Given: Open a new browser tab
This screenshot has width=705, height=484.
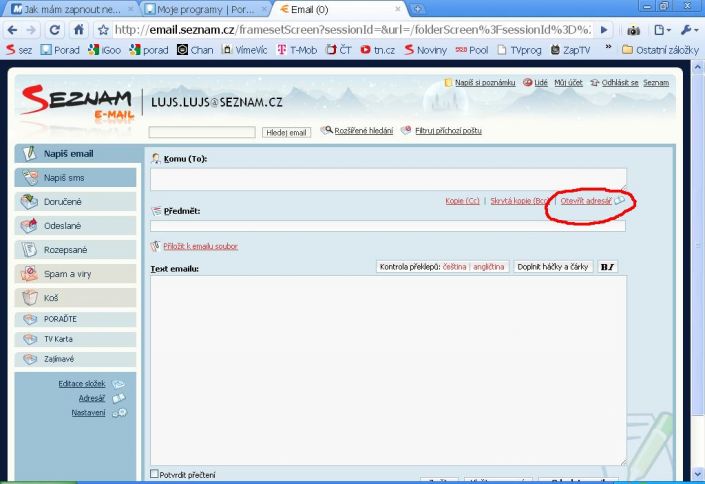Looking at the screenshot, I should click(x=418, y=9).
